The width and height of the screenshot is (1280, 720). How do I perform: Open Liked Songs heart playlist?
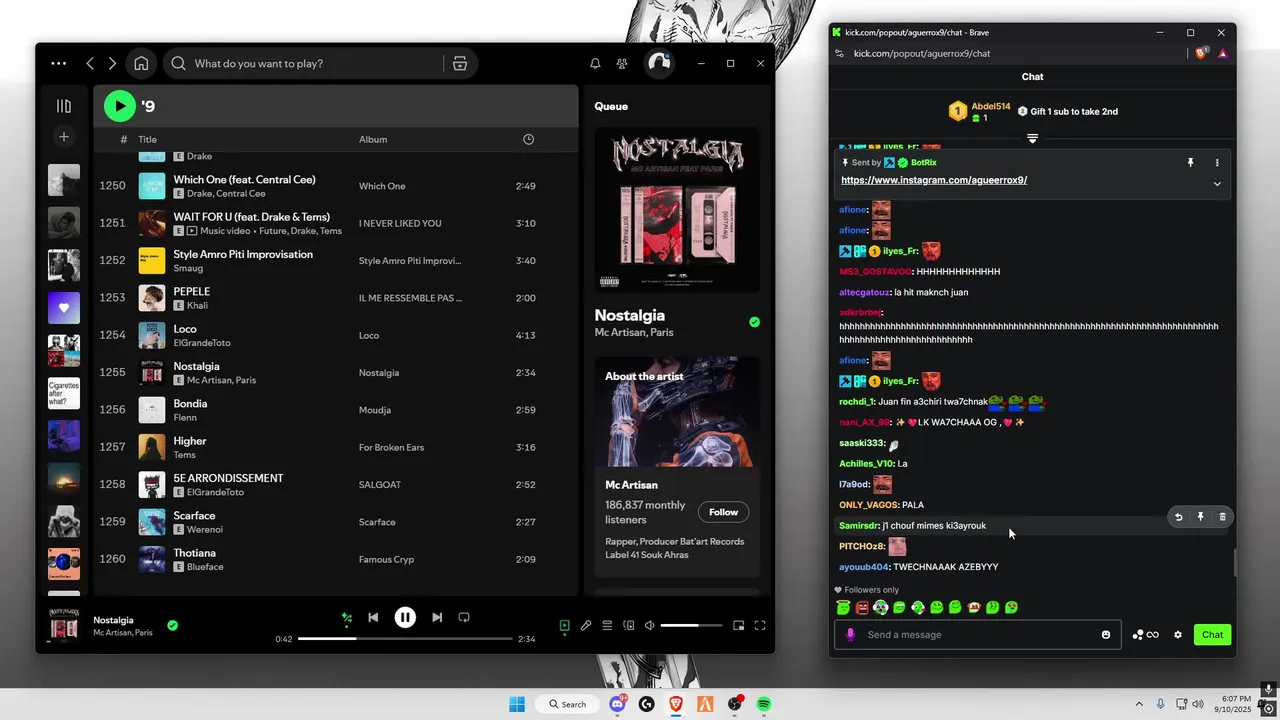64,308
